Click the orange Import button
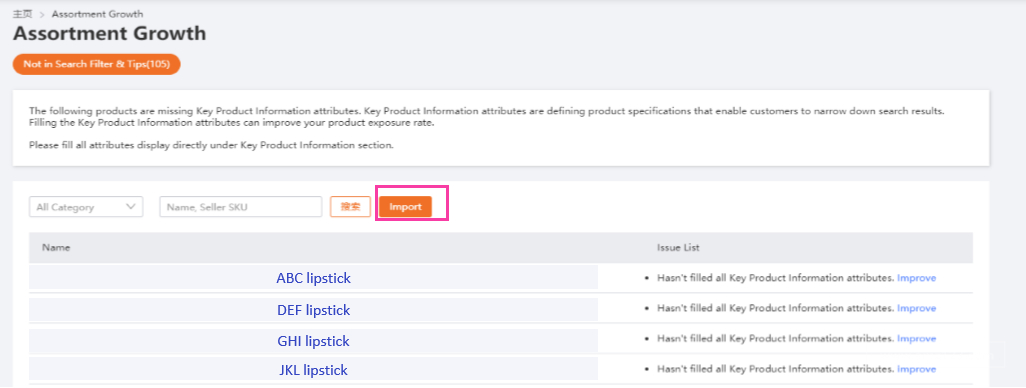This screenshot has width=1026, height=388. pyautogui.click(x=405, y=207)
